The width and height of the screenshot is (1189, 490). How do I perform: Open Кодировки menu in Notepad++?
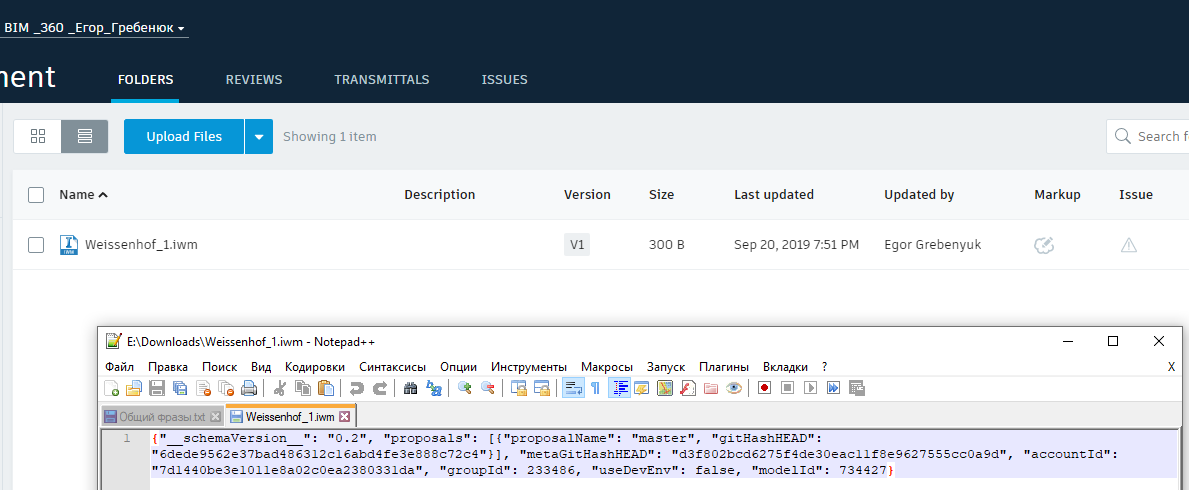click(x=315, y=366)
